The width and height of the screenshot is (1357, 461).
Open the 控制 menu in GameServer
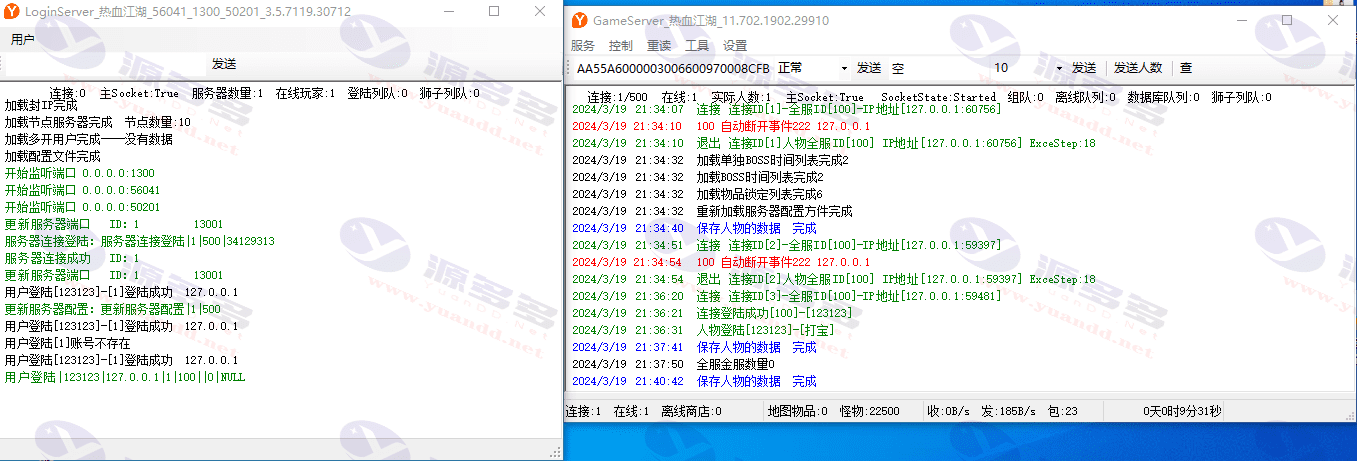(621, 46)
